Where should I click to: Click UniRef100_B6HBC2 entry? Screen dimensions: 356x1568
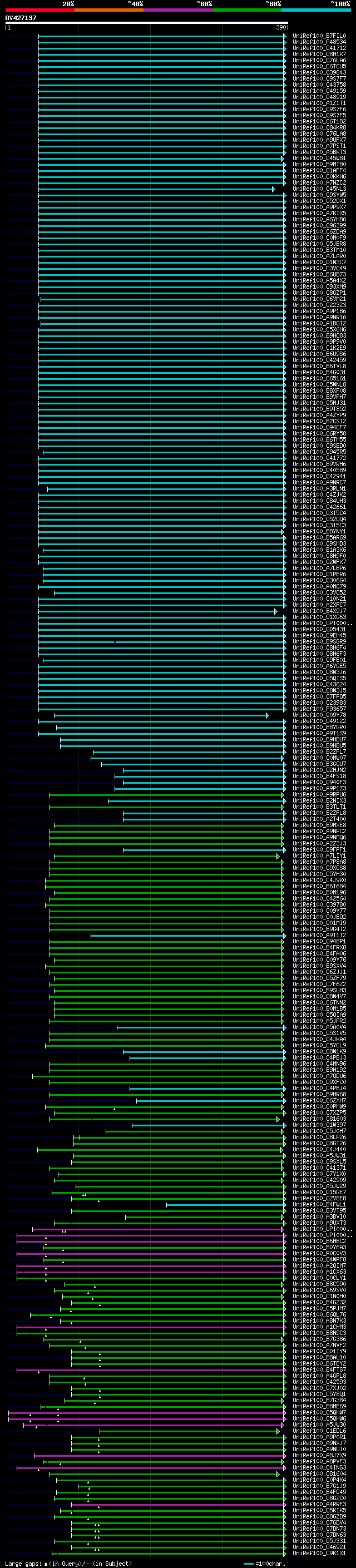319,1241
